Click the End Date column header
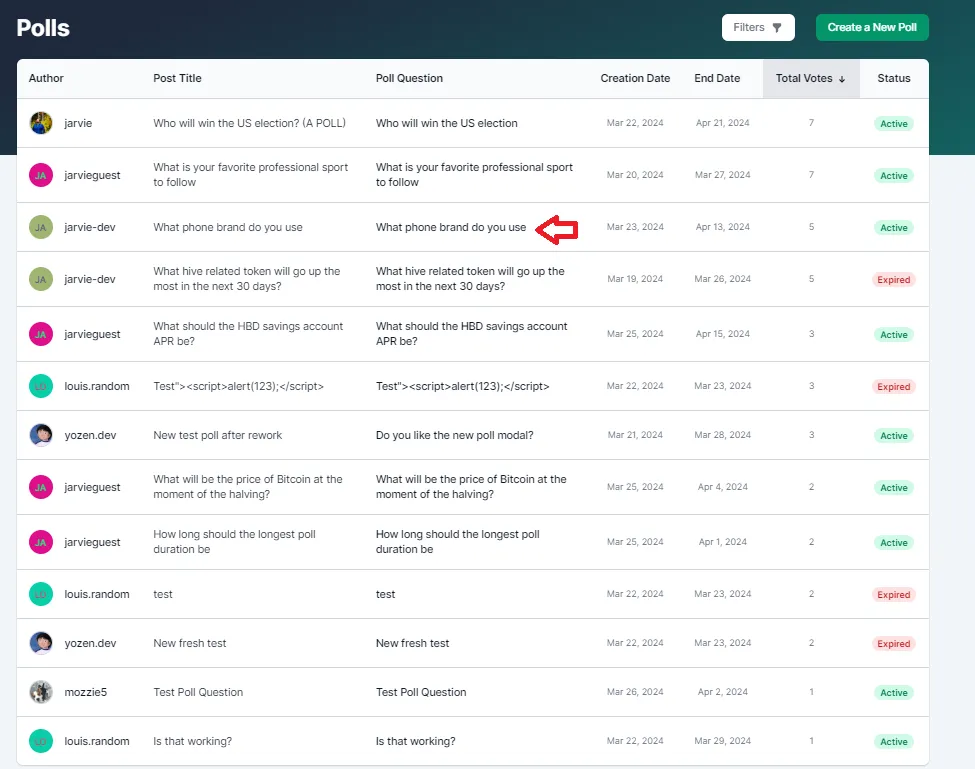This screenshot has height=769, width=975. point(717,78)
